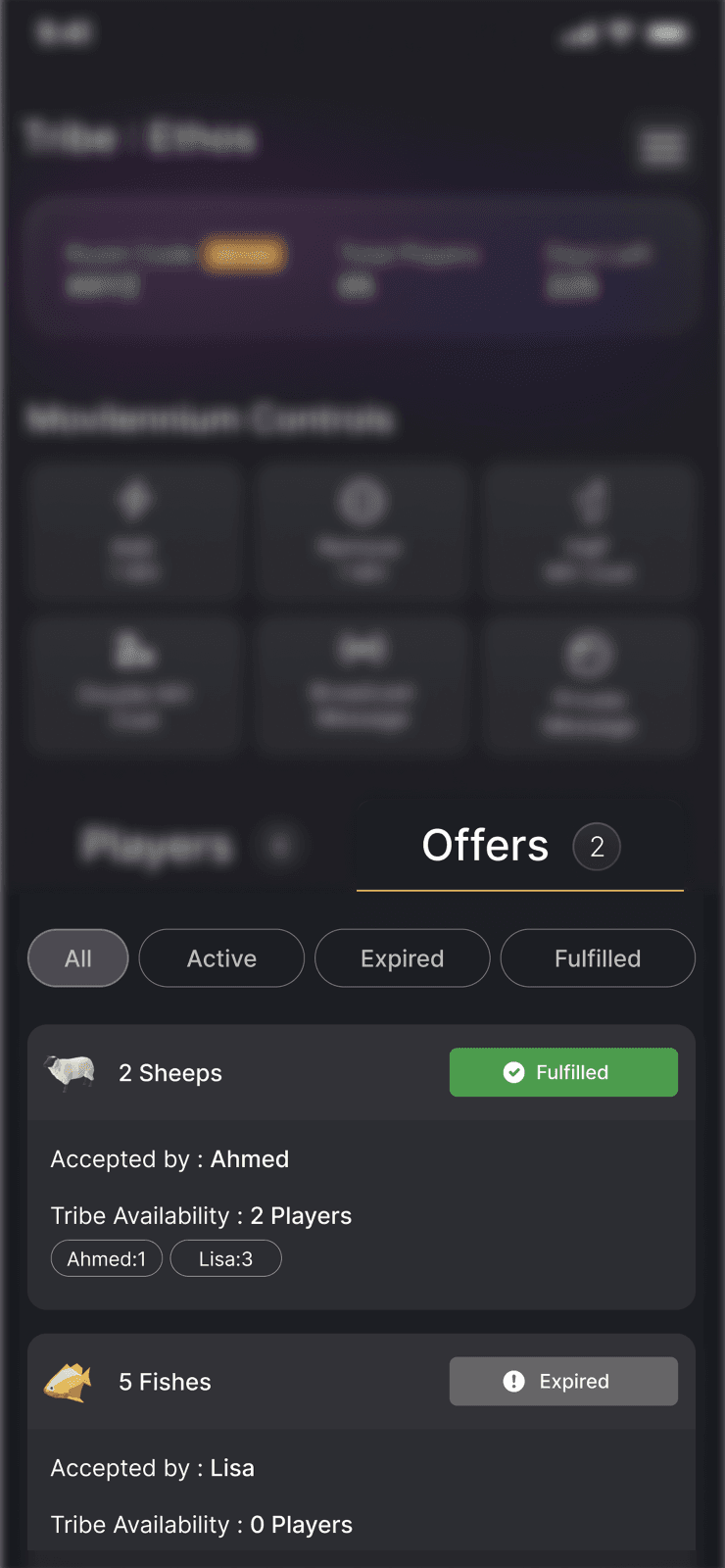Click Ahmed's name in Accepted by
725x1568 pixels.
coord(250,1159)
